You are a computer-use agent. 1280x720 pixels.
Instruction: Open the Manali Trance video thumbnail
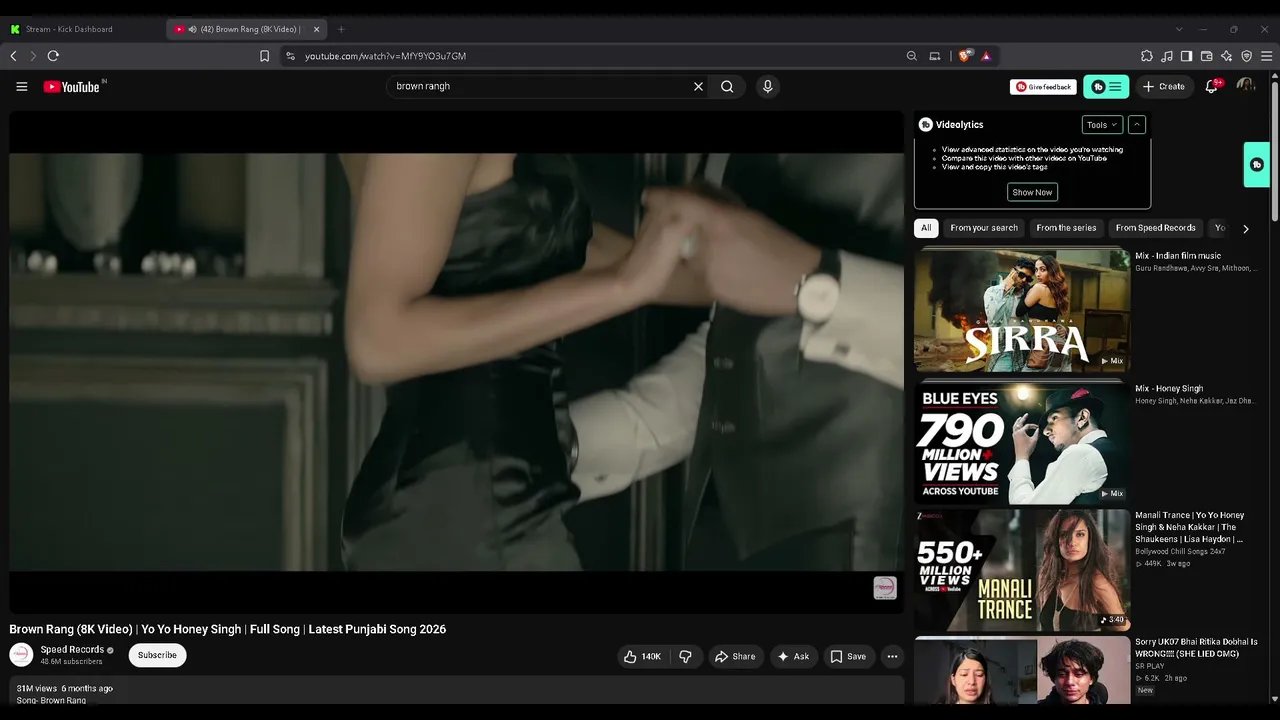(1022, 570)
